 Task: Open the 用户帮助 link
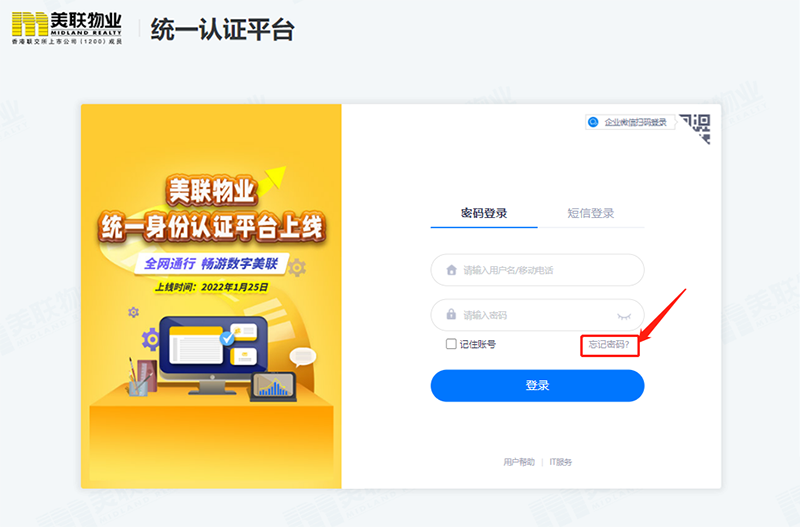(x=519, y=462)
